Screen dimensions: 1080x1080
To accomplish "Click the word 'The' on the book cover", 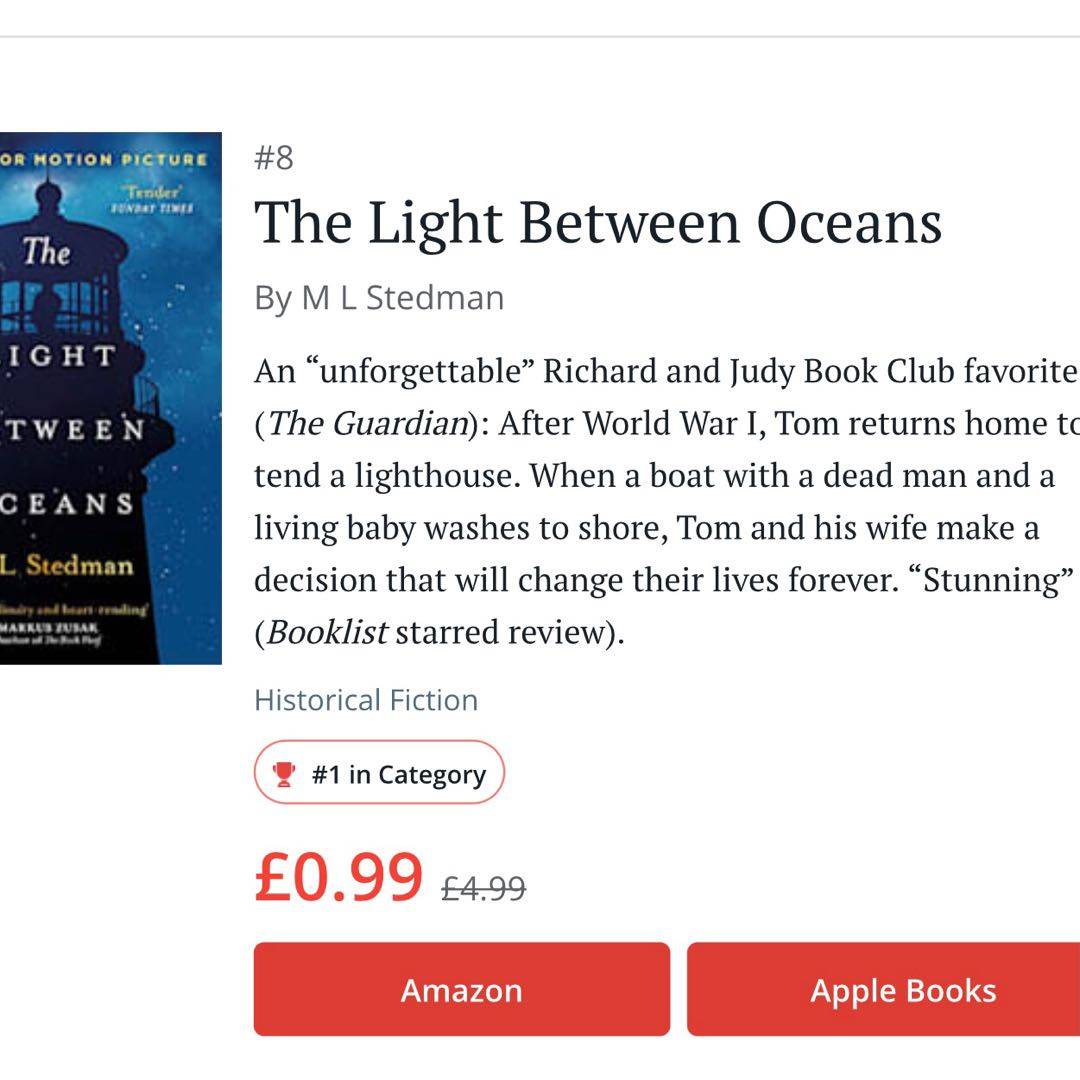I will pos(47,252).
